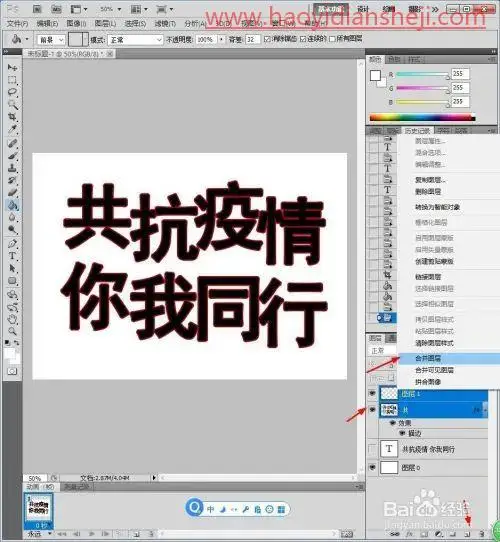This screenshot has width=500, height=542.
Task: Hide the 图层 1 layer via eye icon
Action: [372, 393]
